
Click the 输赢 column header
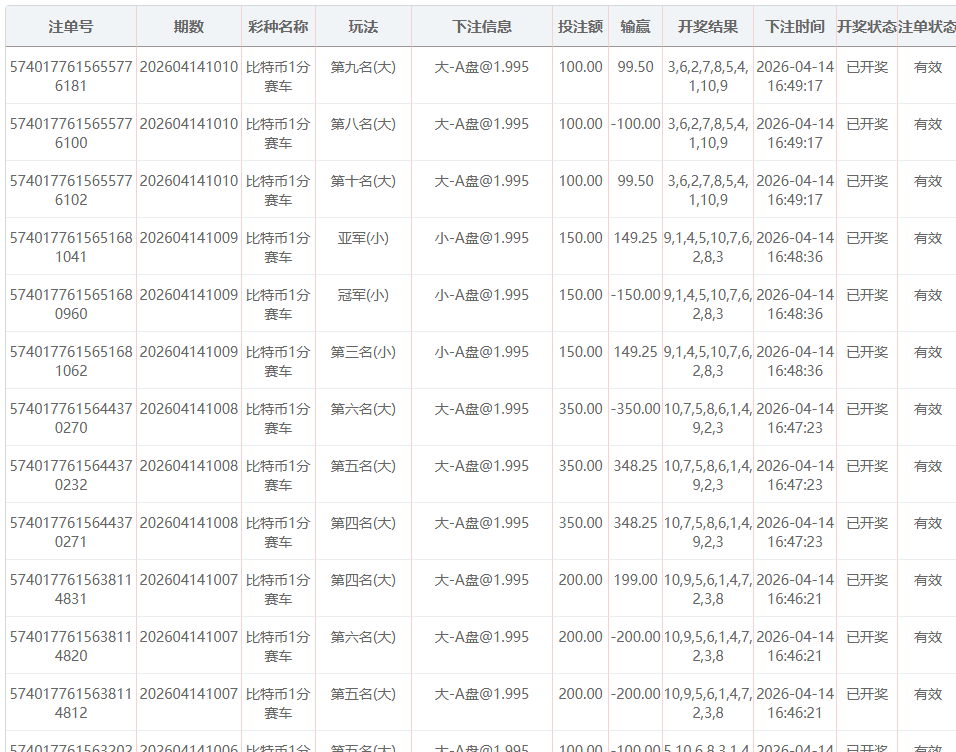point(635,27)
